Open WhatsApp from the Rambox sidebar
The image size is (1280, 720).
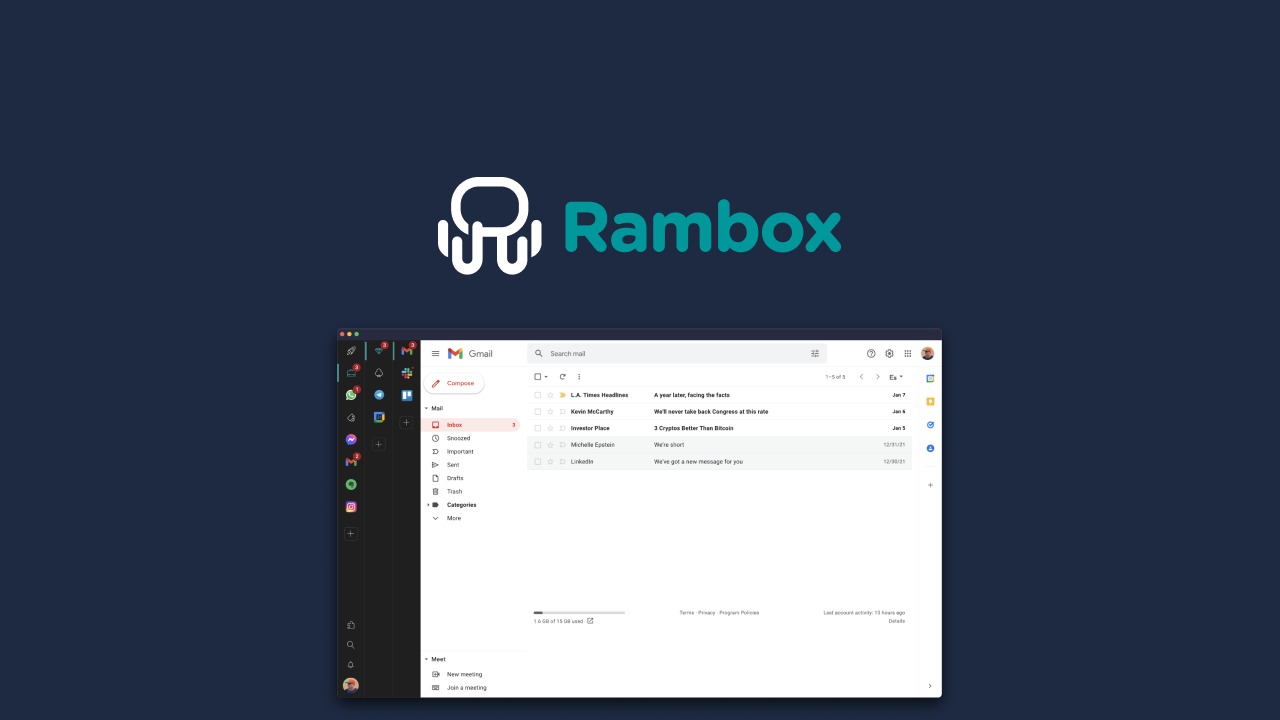(x=351, y=394)
